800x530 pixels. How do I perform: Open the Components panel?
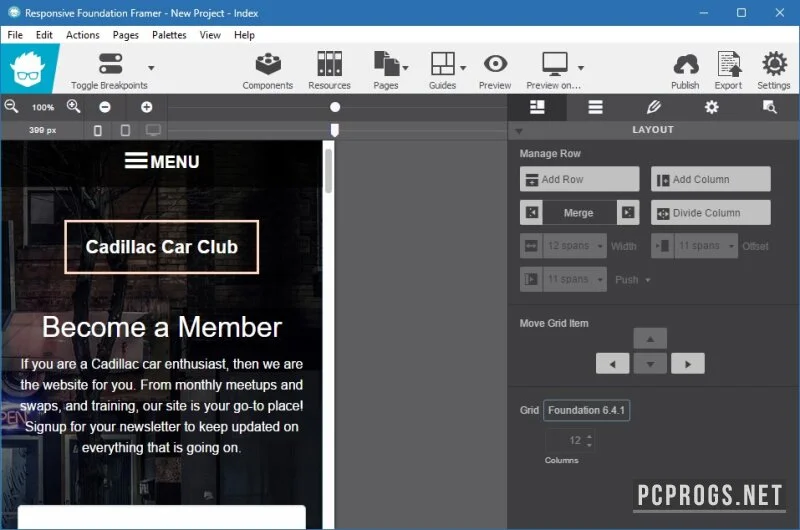[268, 70]
